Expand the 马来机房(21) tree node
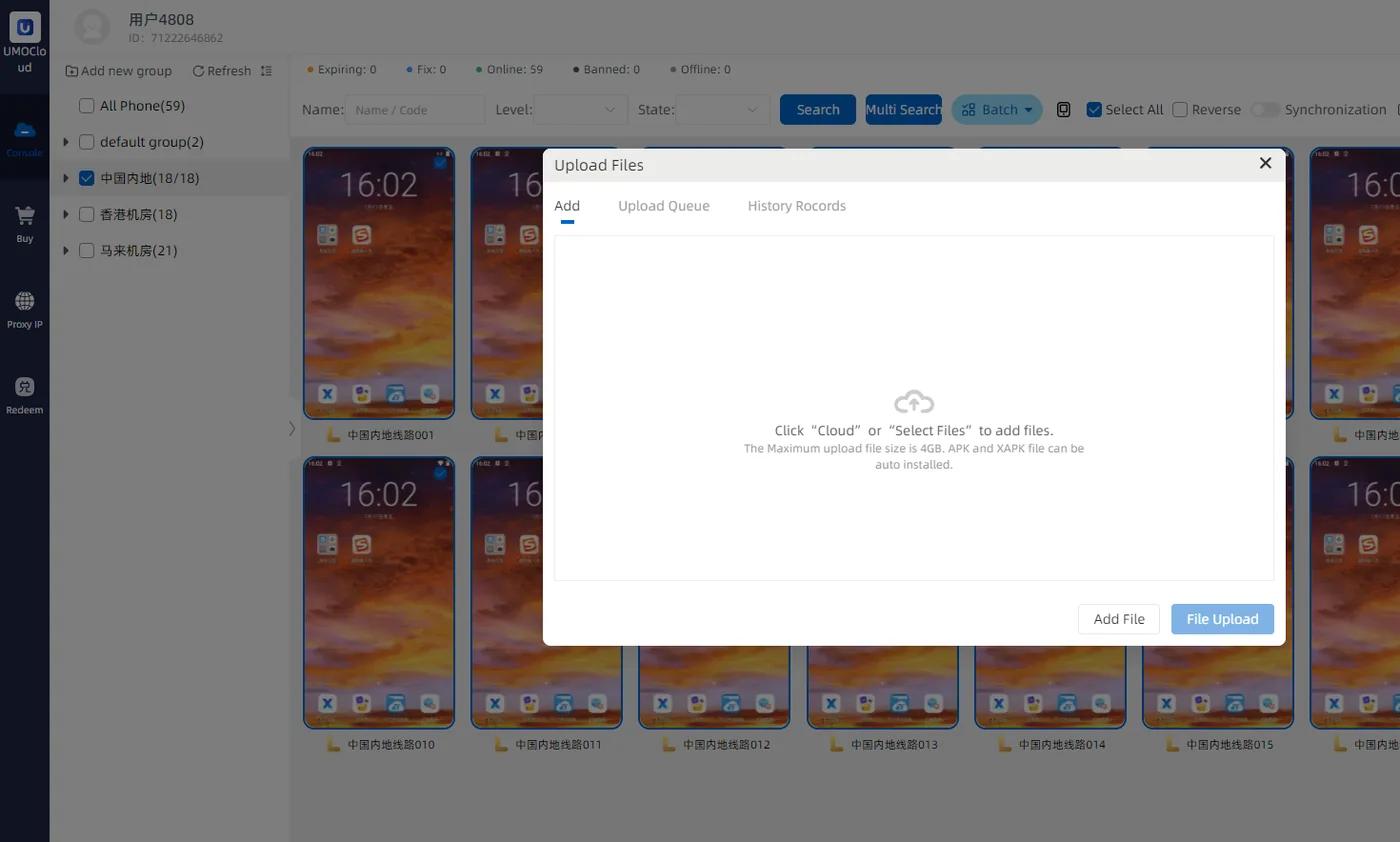Screen dimensions: 1400x842 click(x=66, y=250)
